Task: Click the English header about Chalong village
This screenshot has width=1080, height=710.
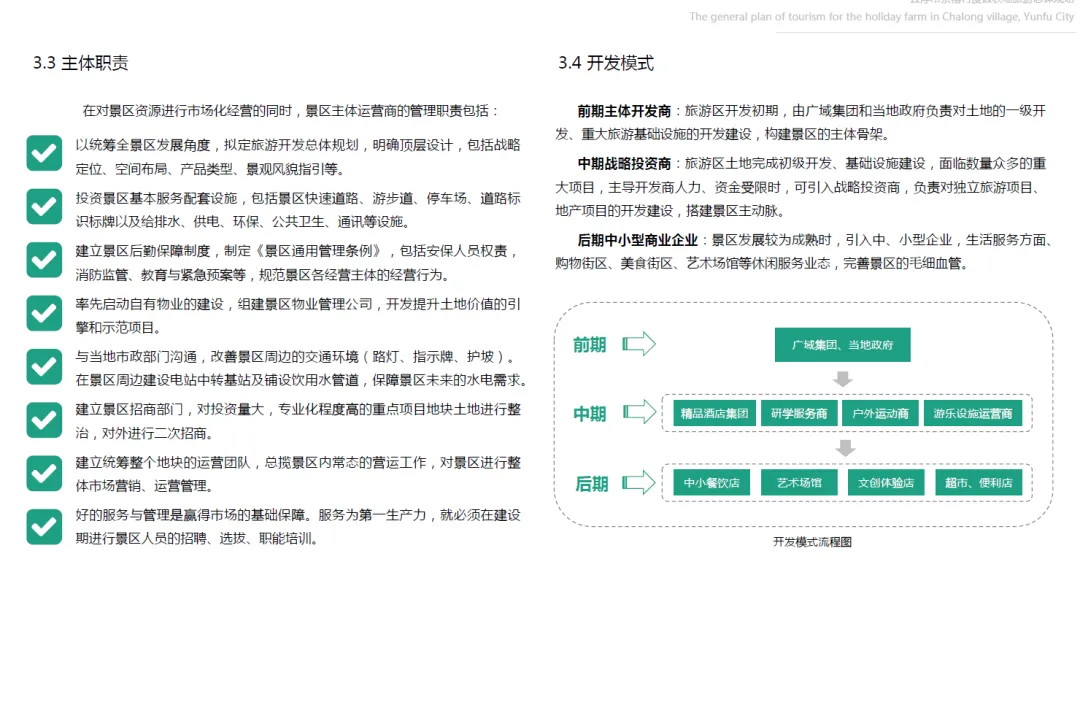Action: [x=881, y=17]
